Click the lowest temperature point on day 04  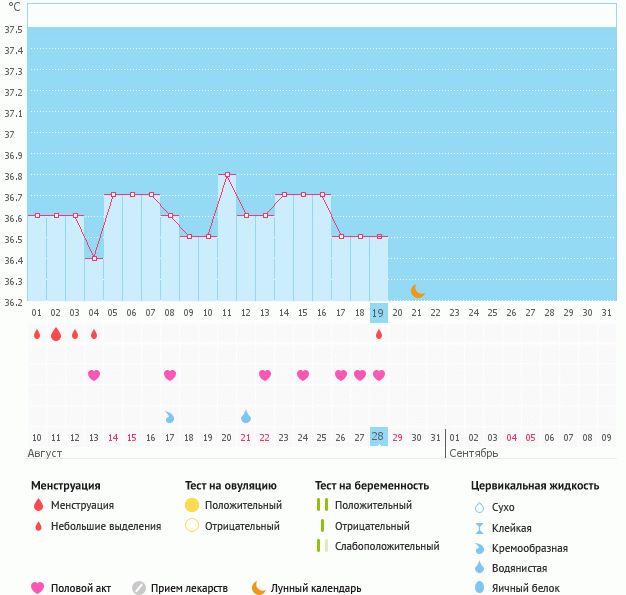(x=94, y=258)
